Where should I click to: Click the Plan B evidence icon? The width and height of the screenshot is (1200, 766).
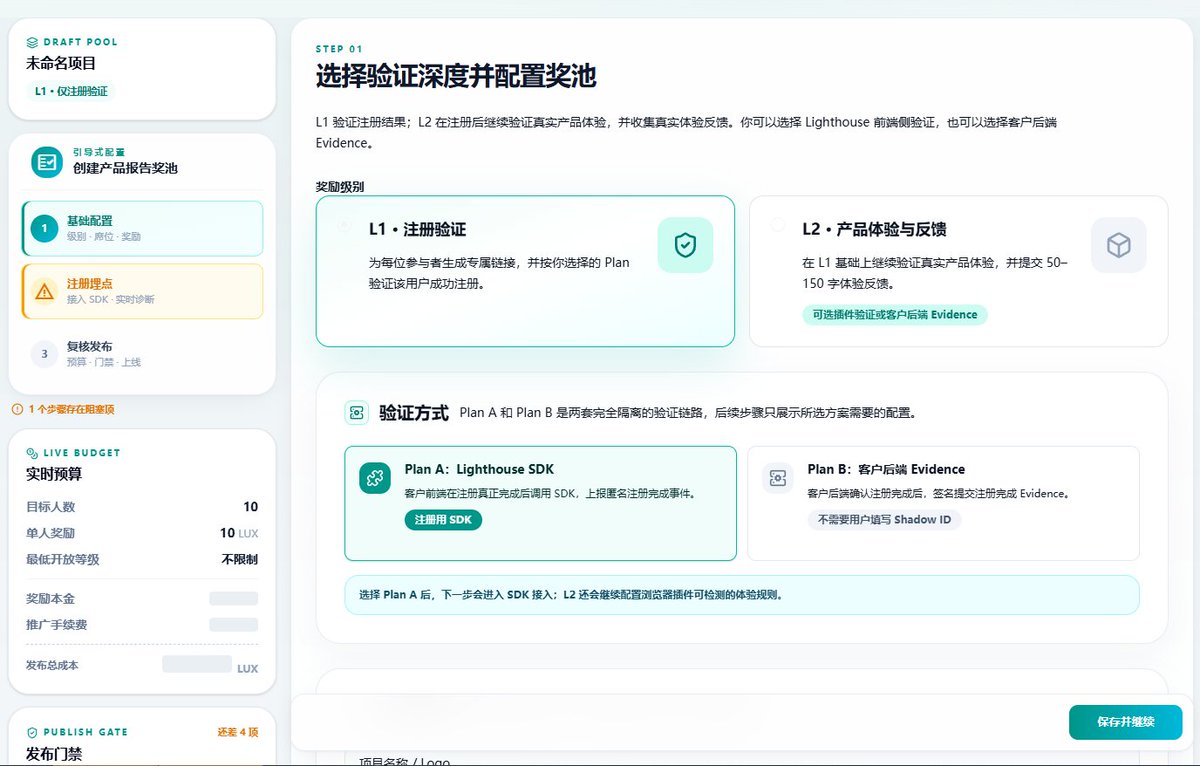point(777,478)
